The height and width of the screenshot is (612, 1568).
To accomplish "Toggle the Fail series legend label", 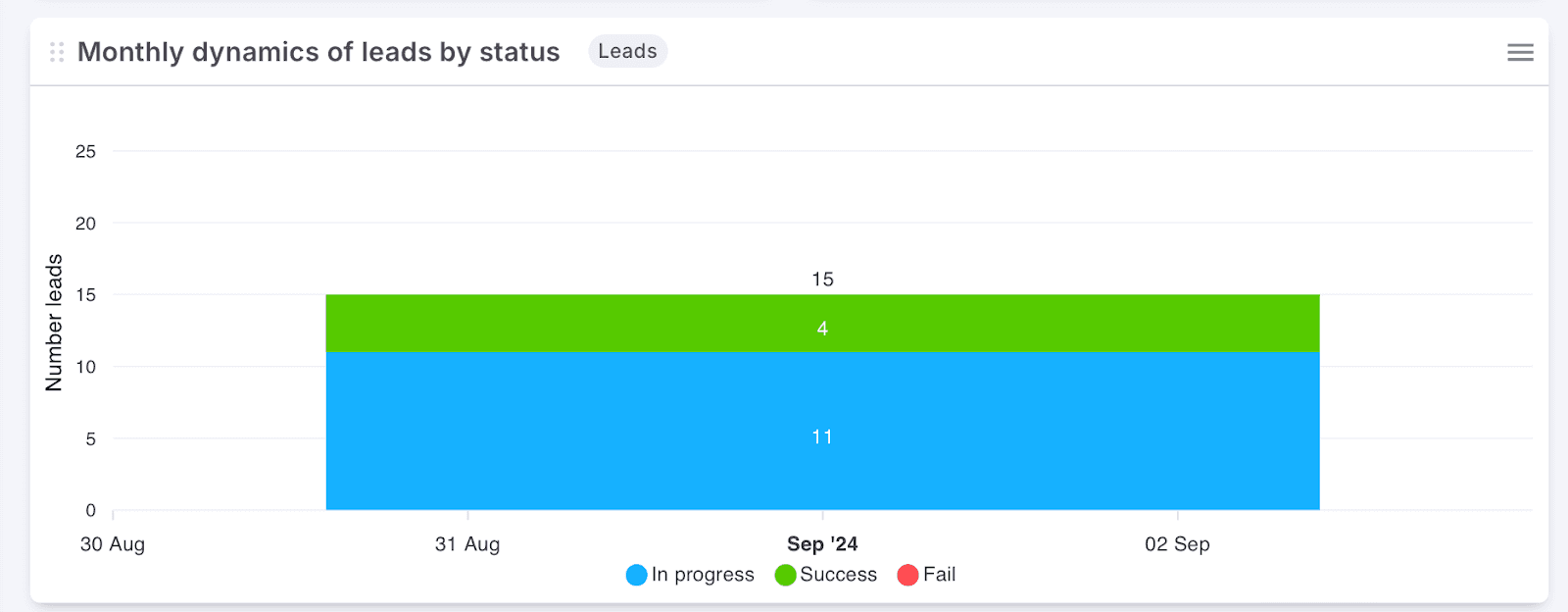I will (x=939, y=575).
